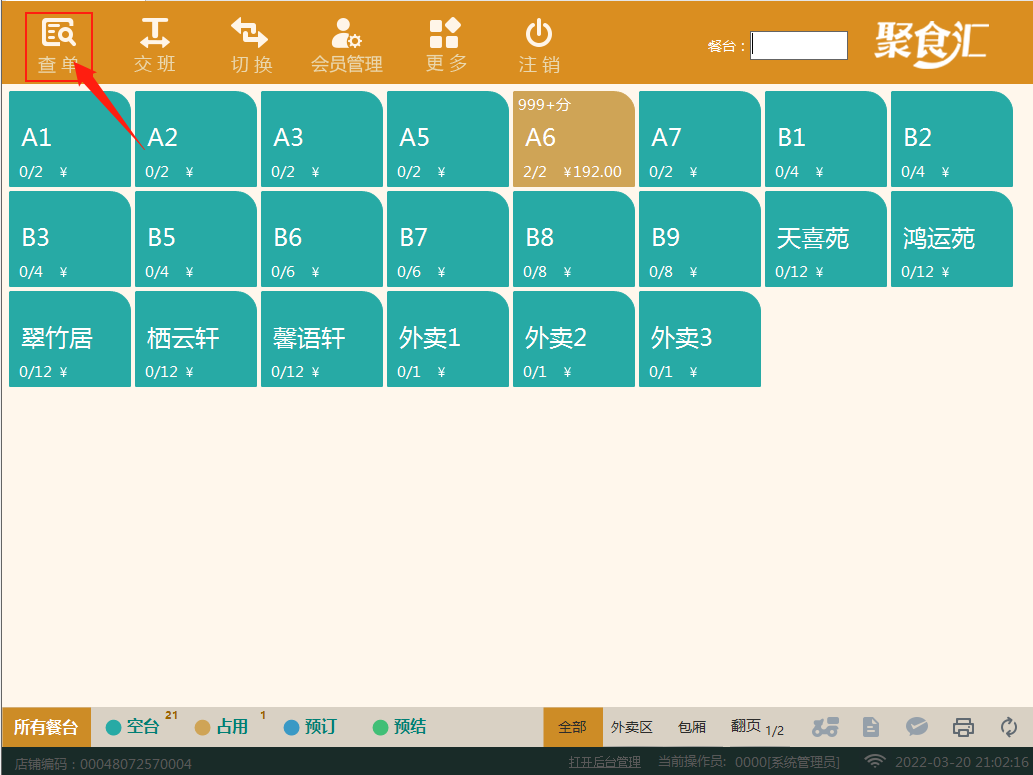Select the 切换 switch icon

pos(251,46)
